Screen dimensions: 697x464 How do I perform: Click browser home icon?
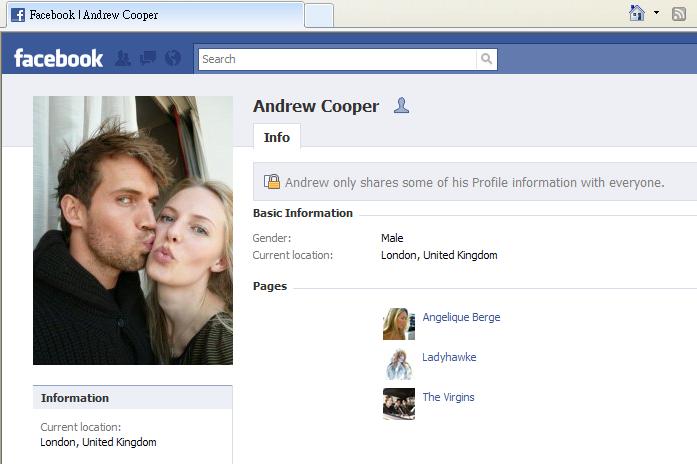click(x=637, y=13)
